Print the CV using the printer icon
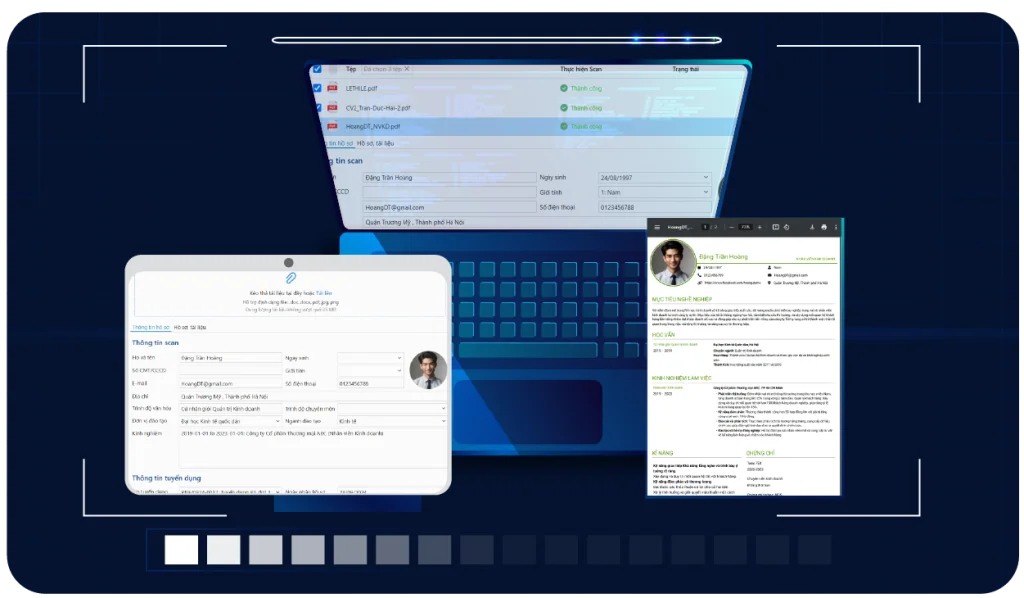 point(822,227)
